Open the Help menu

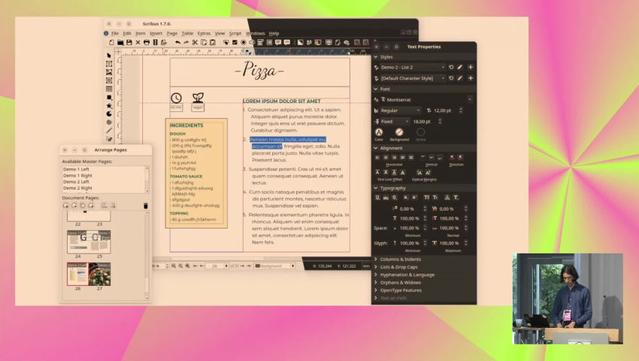(274, 33)
